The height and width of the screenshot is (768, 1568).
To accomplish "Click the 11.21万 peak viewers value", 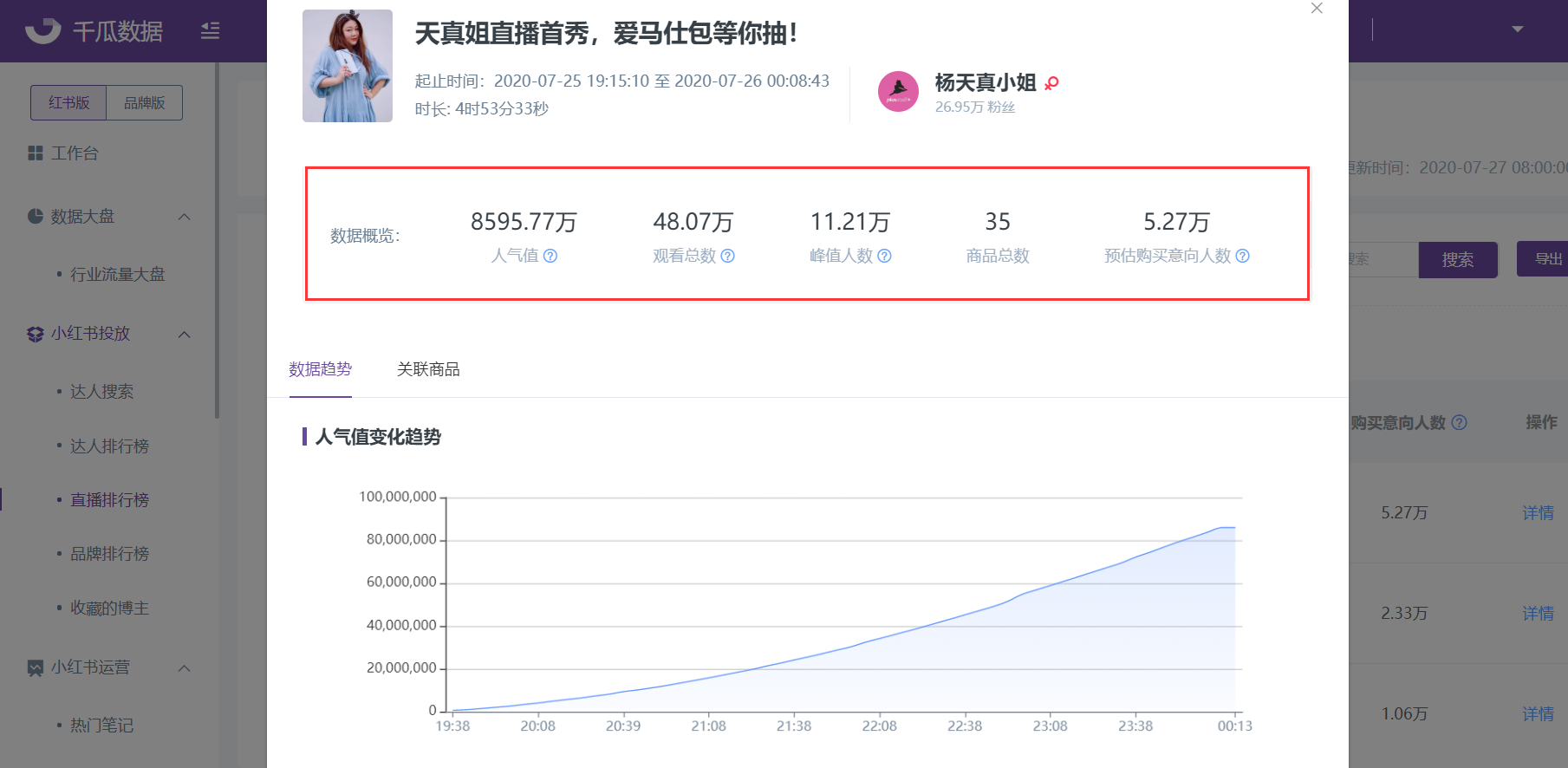I will point(850,222).
